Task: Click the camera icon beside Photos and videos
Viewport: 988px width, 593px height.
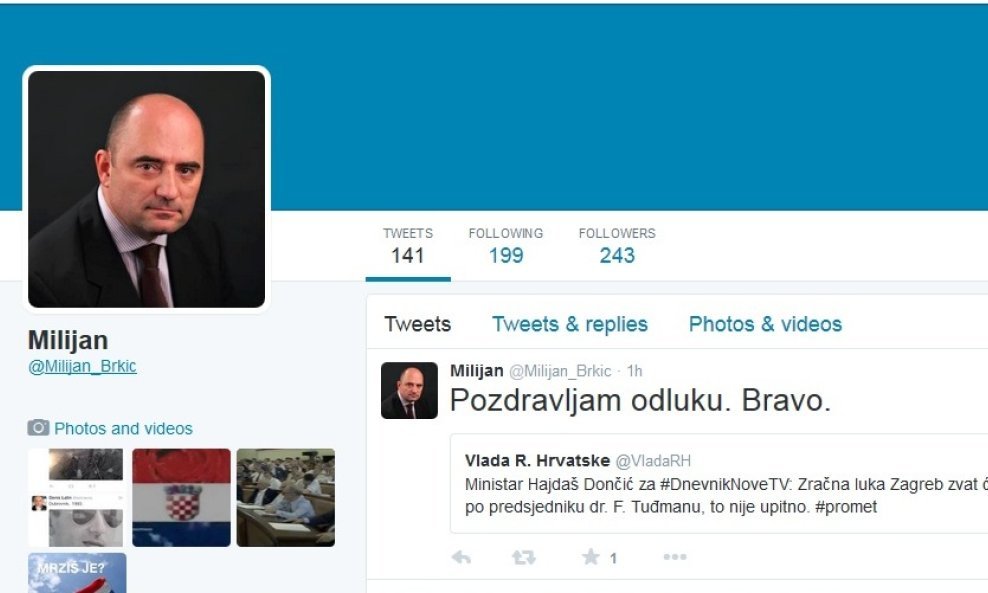Action: [38, 428]
